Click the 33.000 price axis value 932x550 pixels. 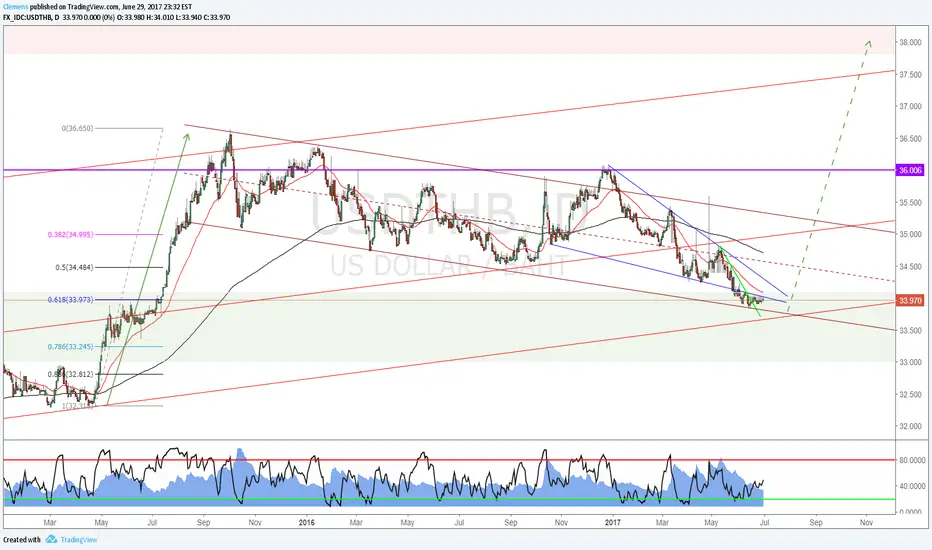pos(910,362)
